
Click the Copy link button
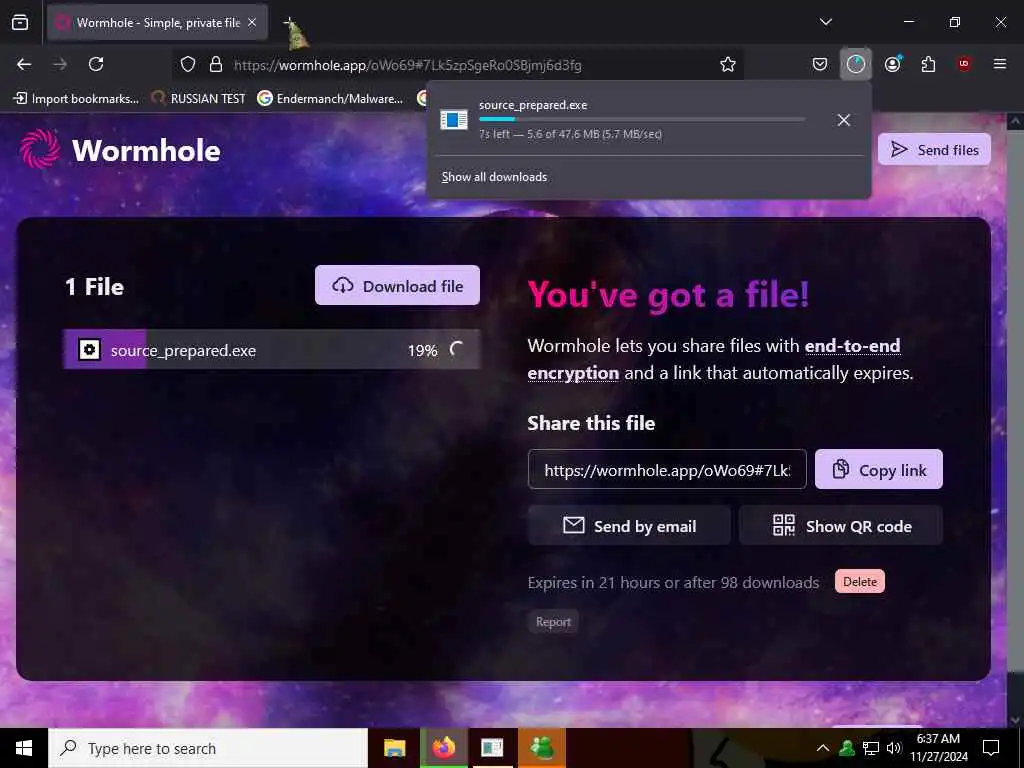[x=878, y=470]
